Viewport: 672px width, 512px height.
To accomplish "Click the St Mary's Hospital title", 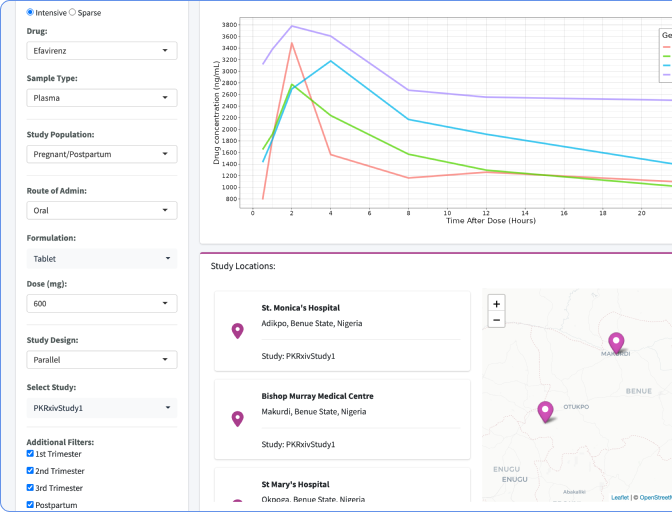I will pos(295,484).
